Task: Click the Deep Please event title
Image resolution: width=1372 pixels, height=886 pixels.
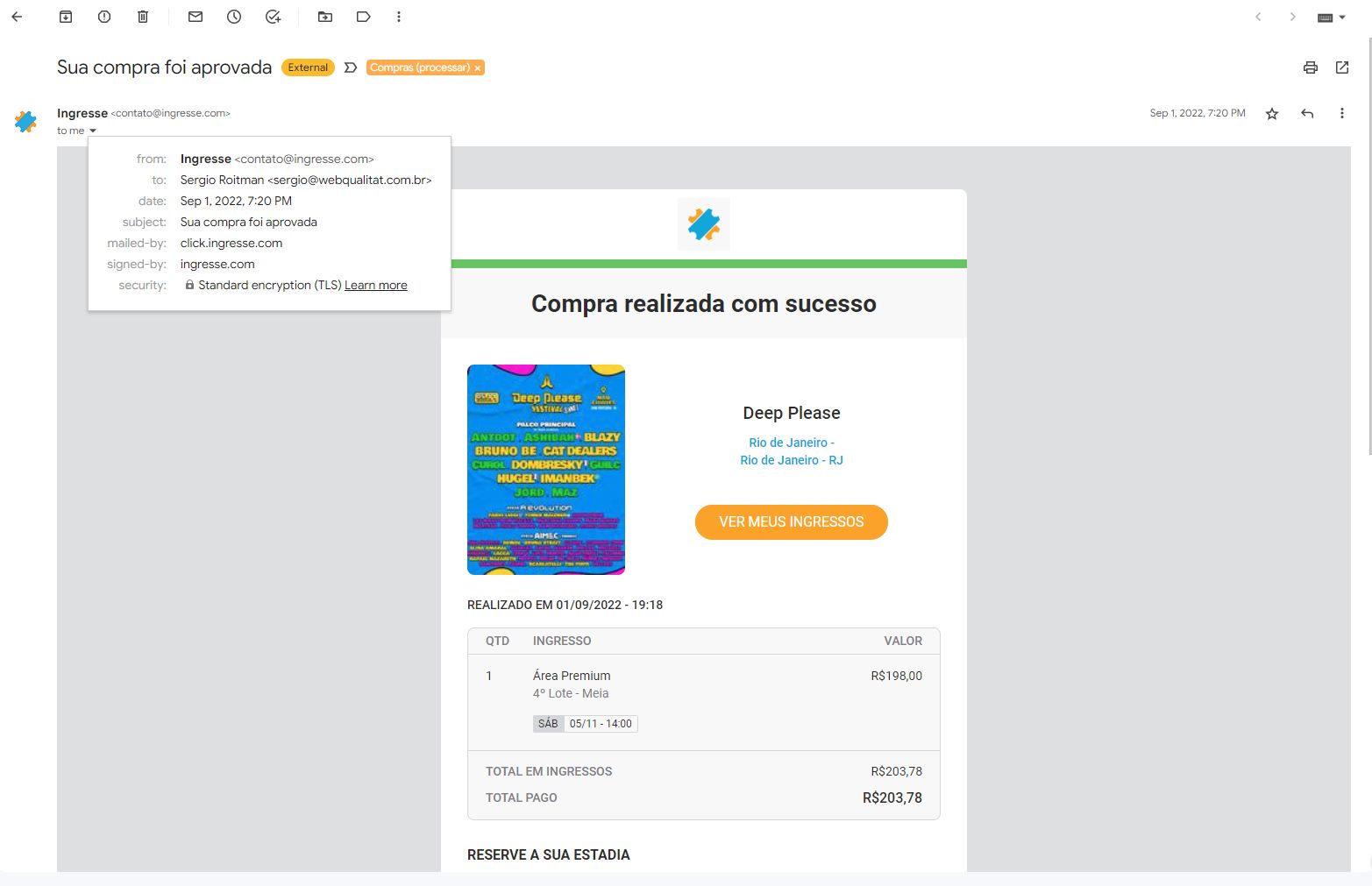Action: pos(792,413)
